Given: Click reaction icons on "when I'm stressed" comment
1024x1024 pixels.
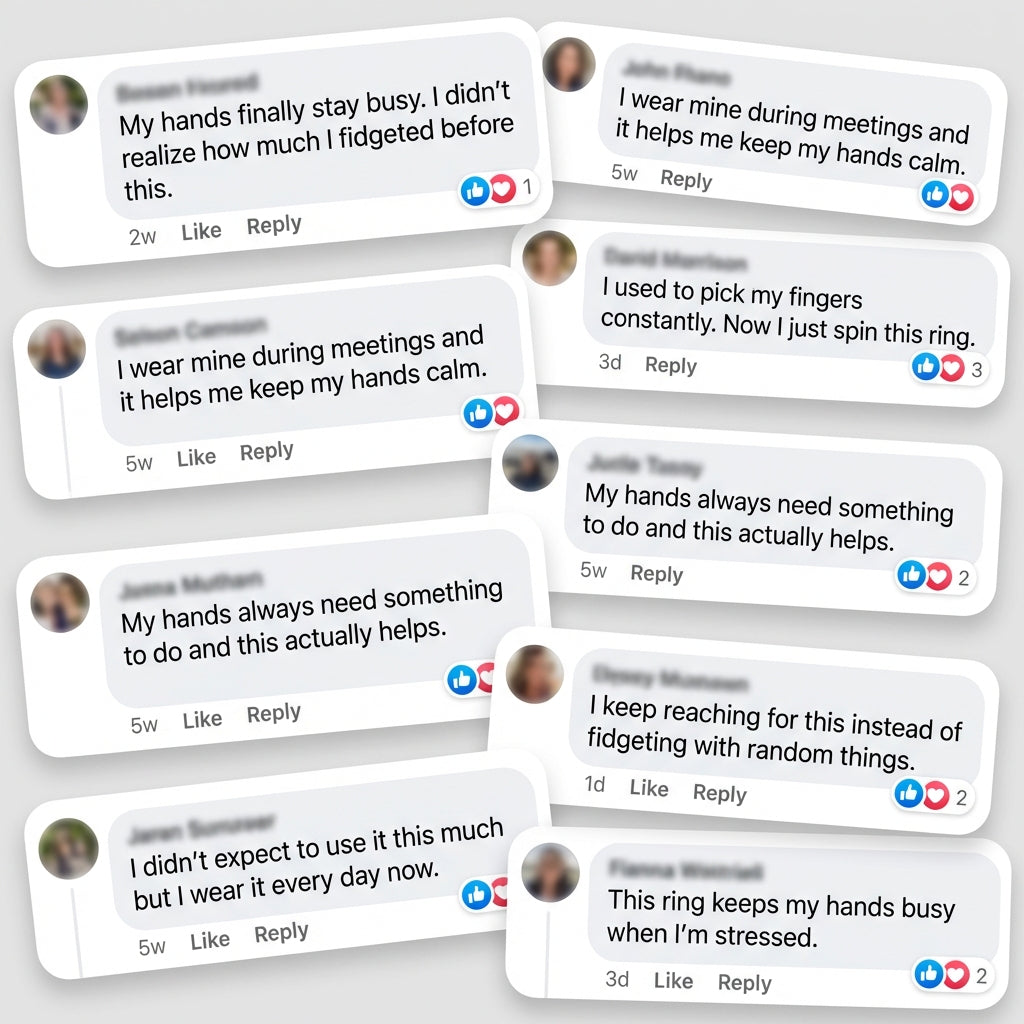Looking at the screenshot, I should tap(942, 973).
